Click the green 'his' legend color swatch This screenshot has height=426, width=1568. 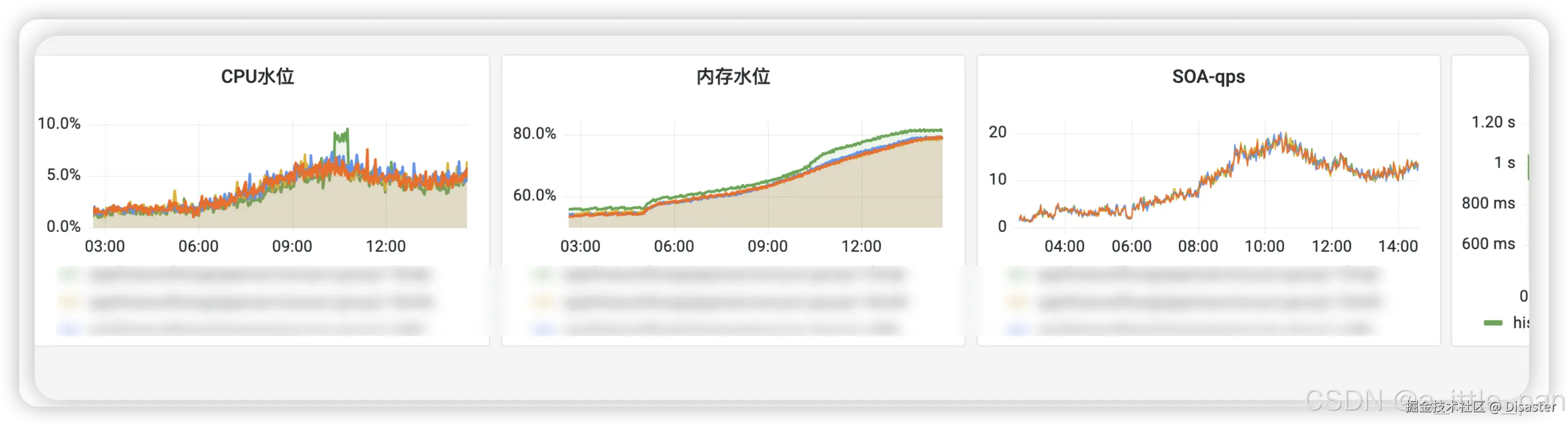pyautogui.click(x=1493, y=322)
